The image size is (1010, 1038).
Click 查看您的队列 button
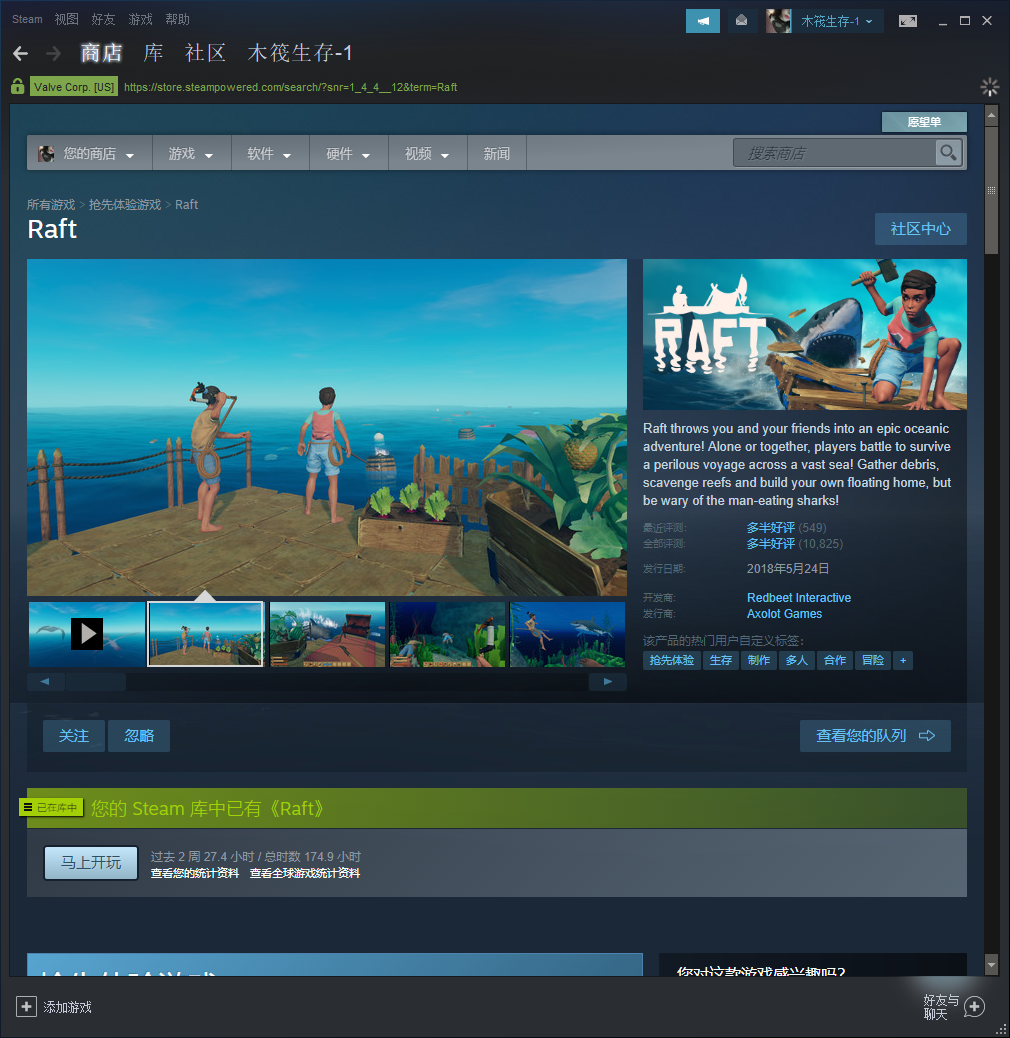pyautogui.click(x=875, y=735)
